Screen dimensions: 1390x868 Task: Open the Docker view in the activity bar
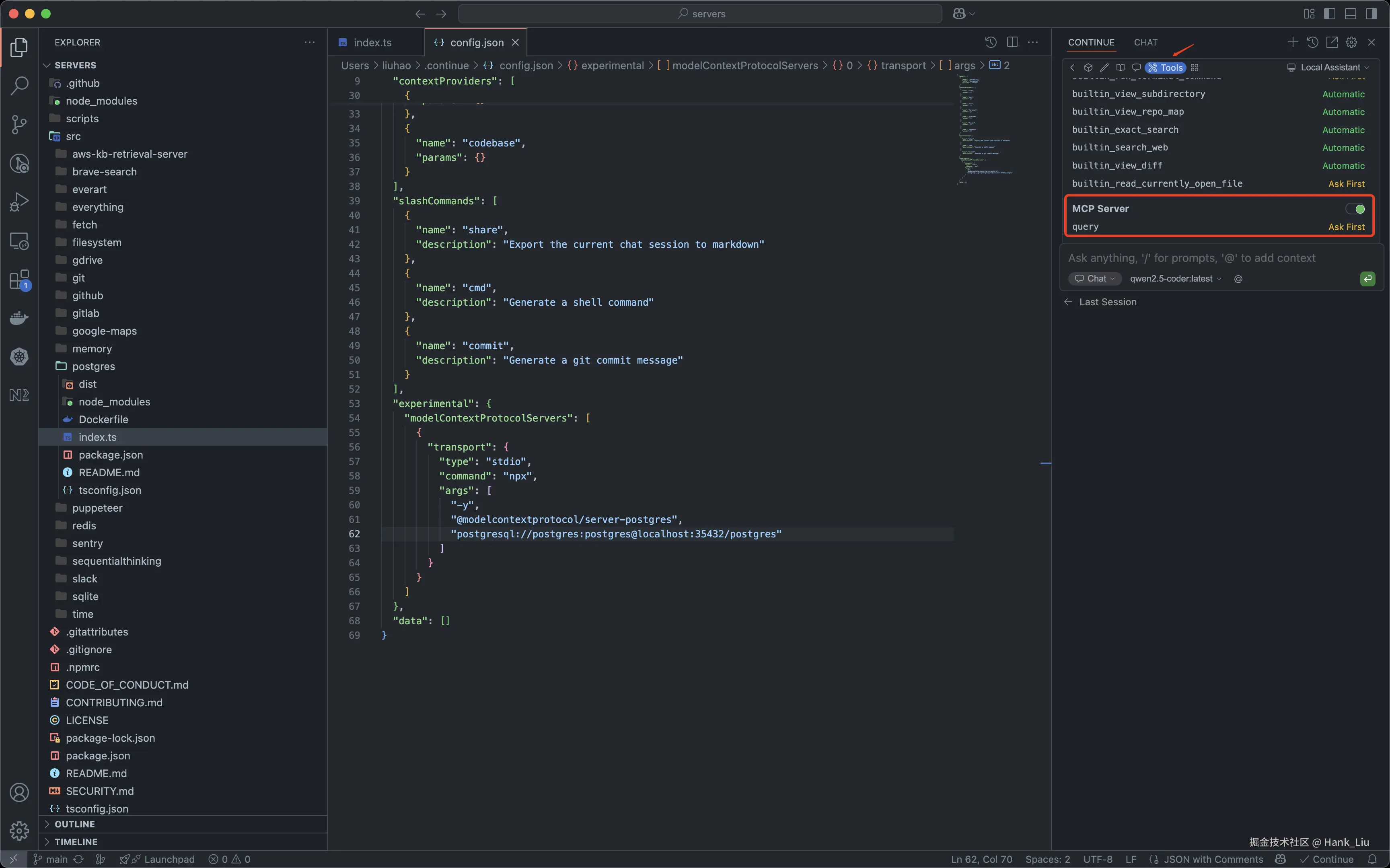(x=19, y=318)
